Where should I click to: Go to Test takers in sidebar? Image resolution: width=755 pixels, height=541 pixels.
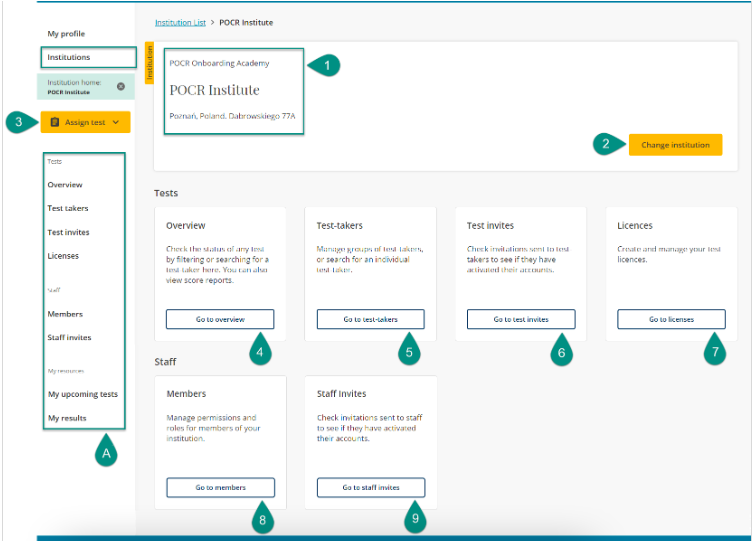click(x=68, y=208)
